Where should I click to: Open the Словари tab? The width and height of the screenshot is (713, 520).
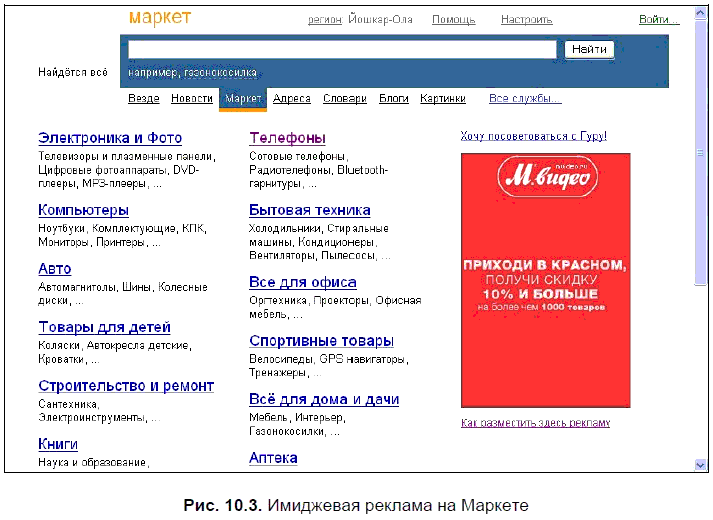tap(345, 99)
